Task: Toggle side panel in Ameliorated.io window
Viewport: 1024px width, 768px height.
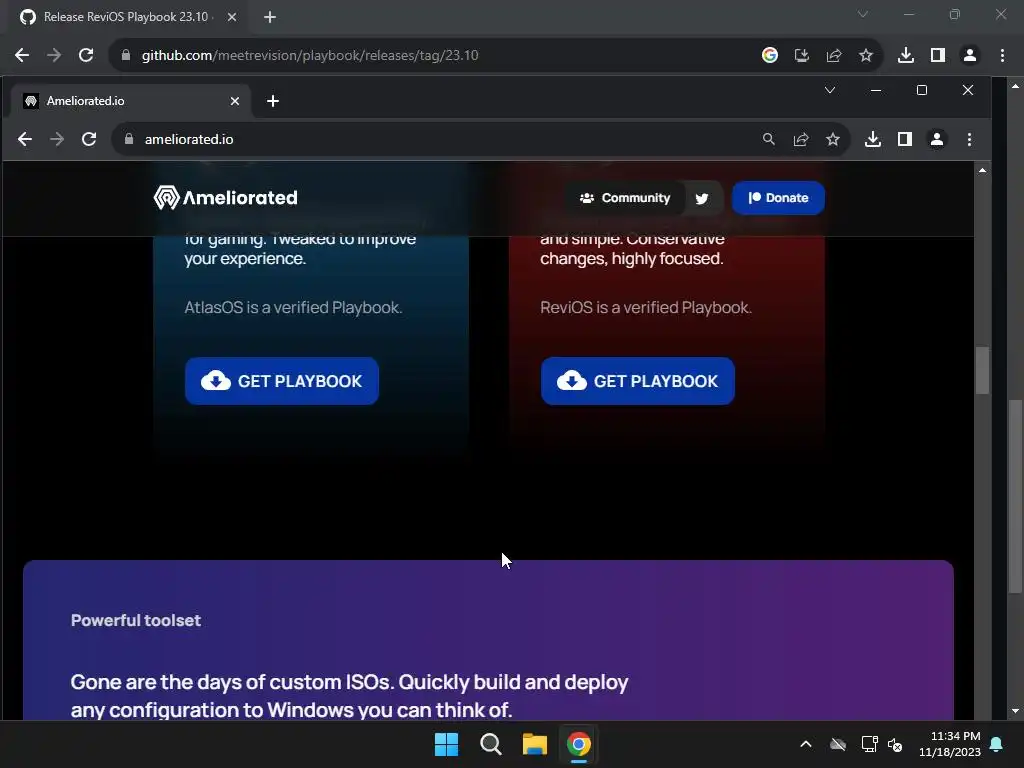Action: 904,139
